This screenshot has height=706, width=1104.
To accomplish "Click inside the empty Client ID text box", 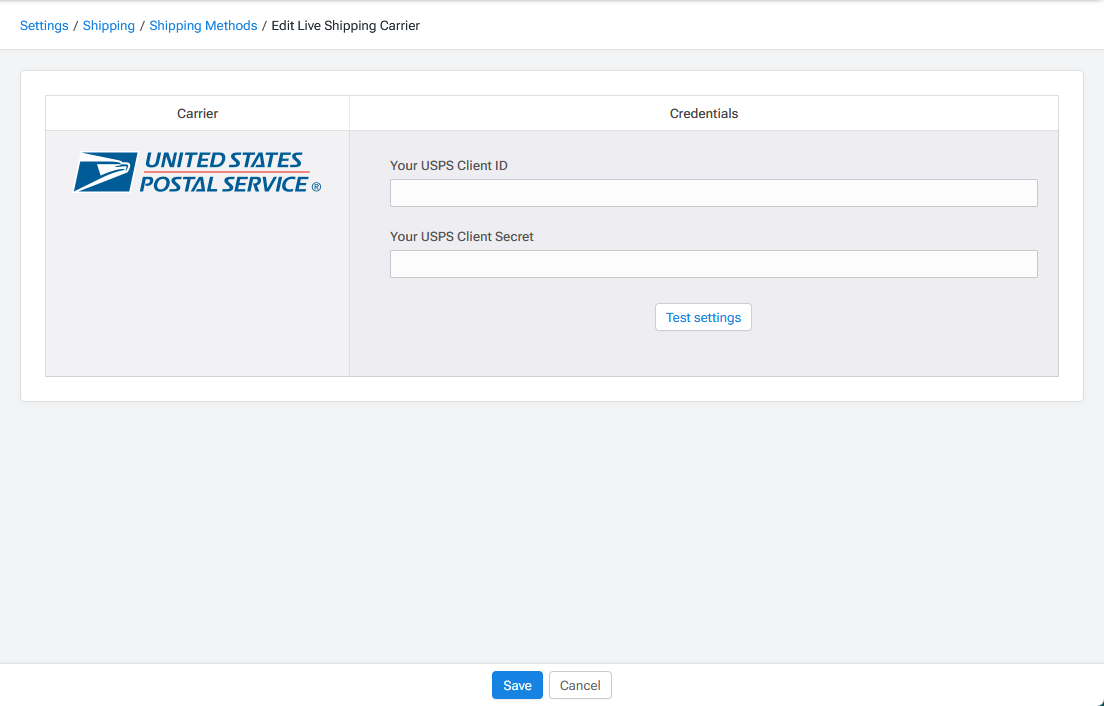I will (713, 192).
